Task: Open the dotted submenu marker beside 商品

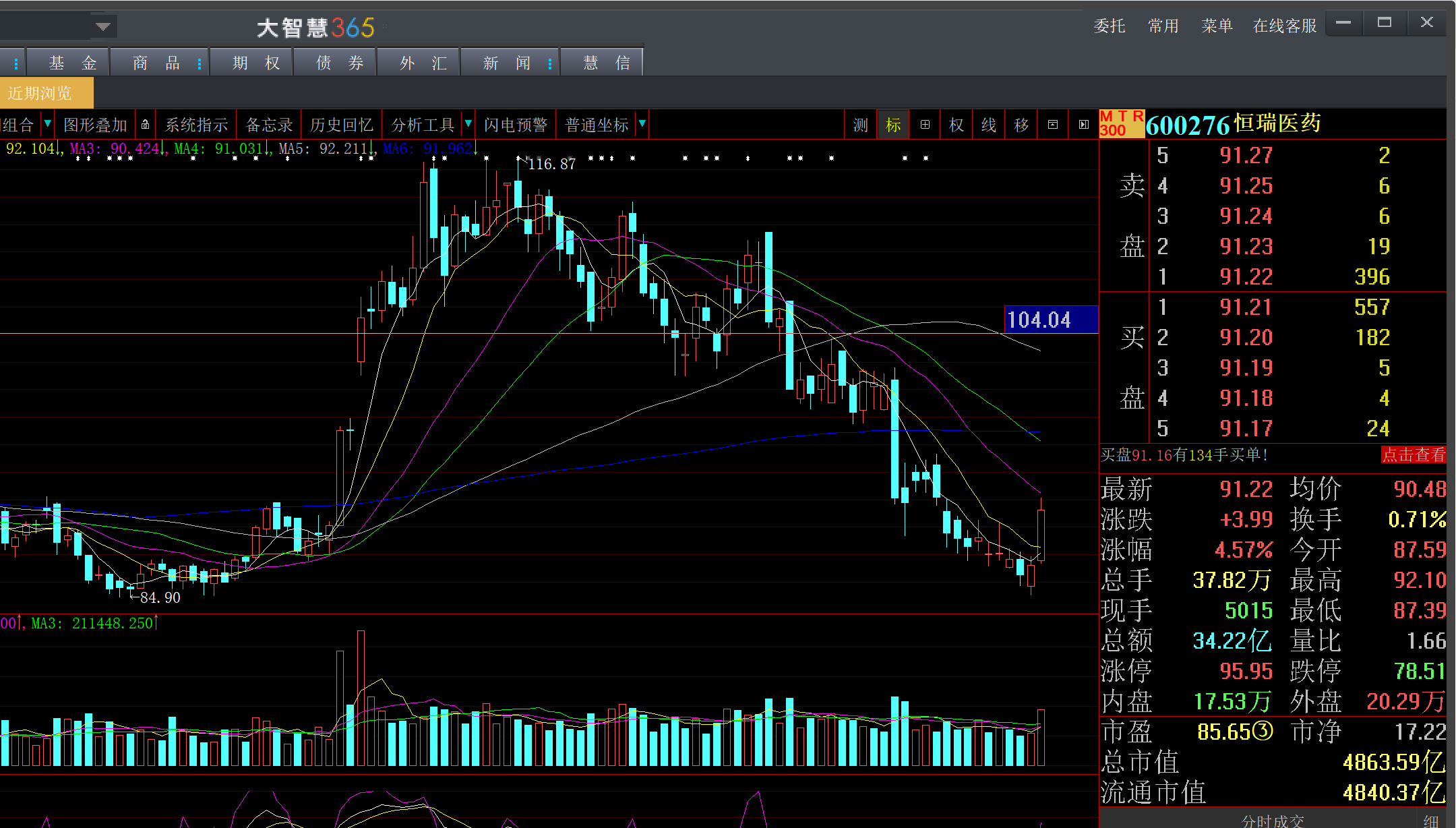Action: pyautogui.click(x=200, y=63)
